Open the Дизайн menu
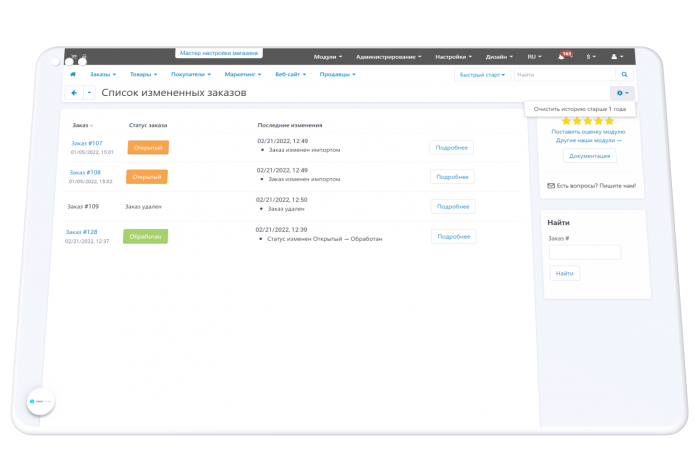The height and width of the screenshot is (466, 700). point(499,57)
